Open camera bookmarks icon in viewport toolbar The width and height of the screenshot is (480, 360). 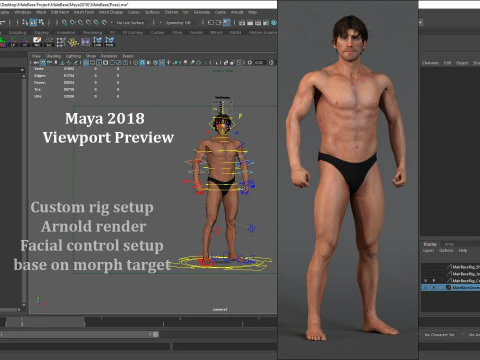56,62
